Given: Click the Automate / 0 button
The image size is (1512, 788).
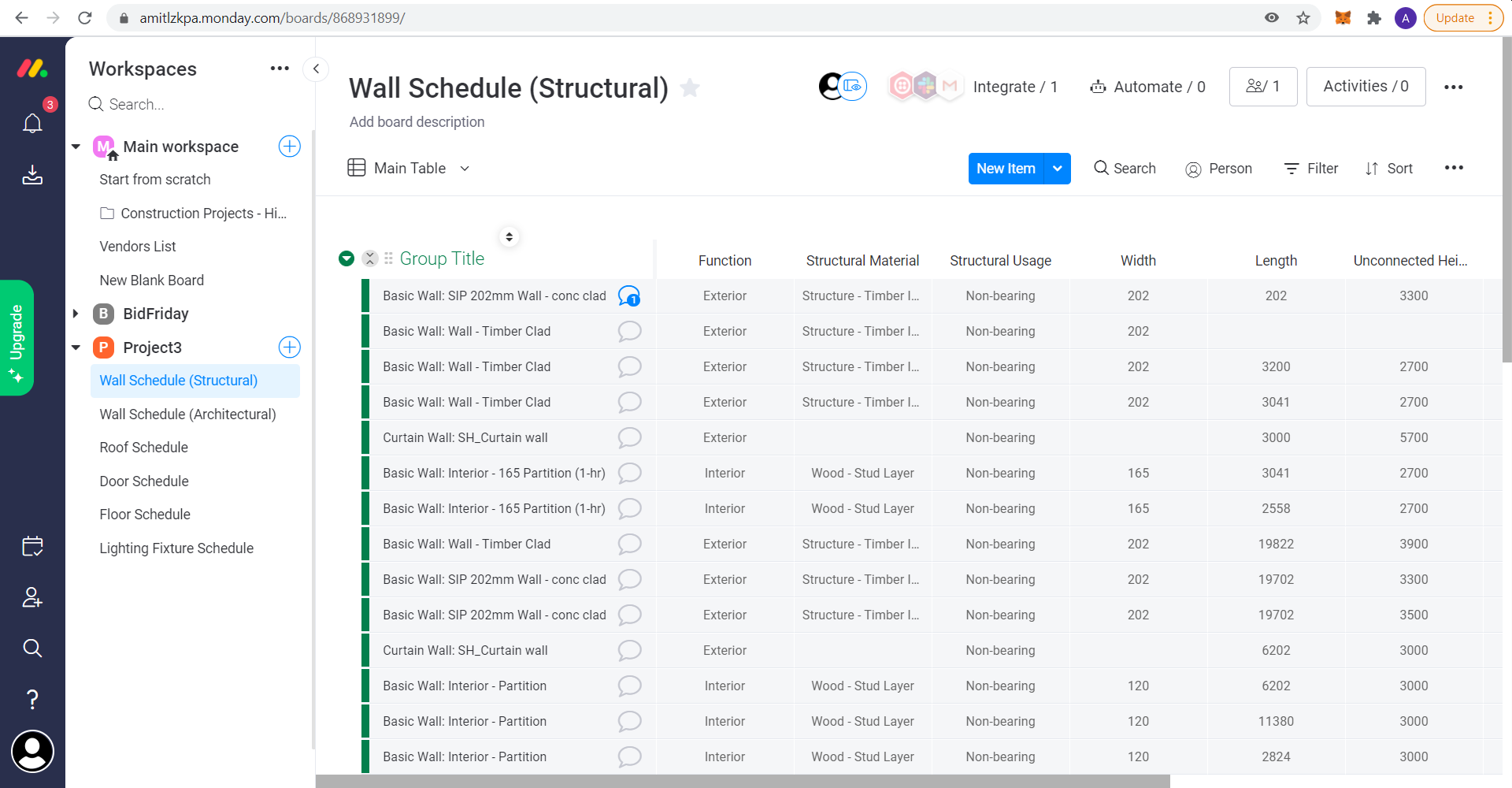Looking at the screenshot, I should [x=1147, y=87].
